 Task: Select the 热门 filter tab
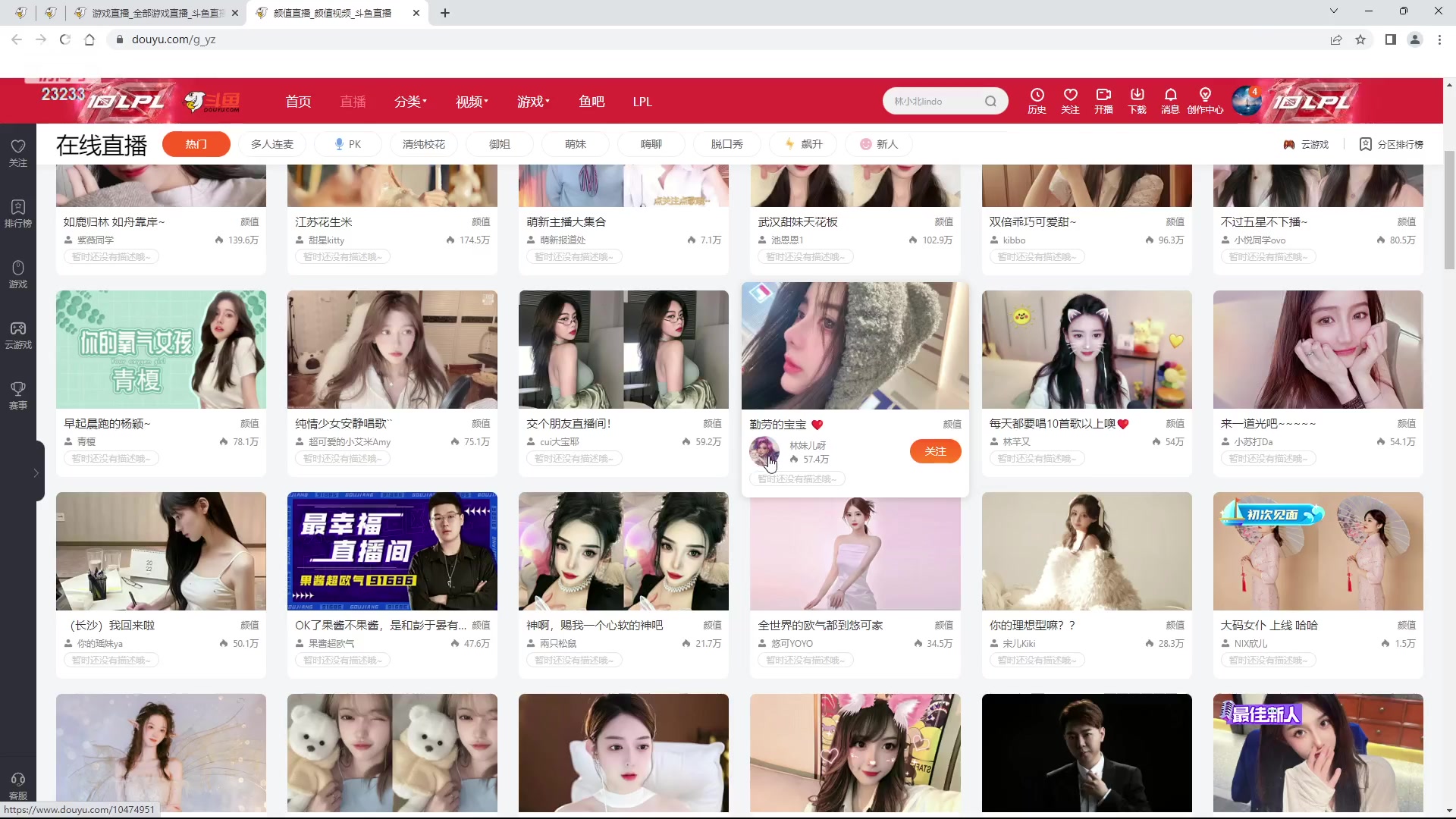(x=196, y=143)
